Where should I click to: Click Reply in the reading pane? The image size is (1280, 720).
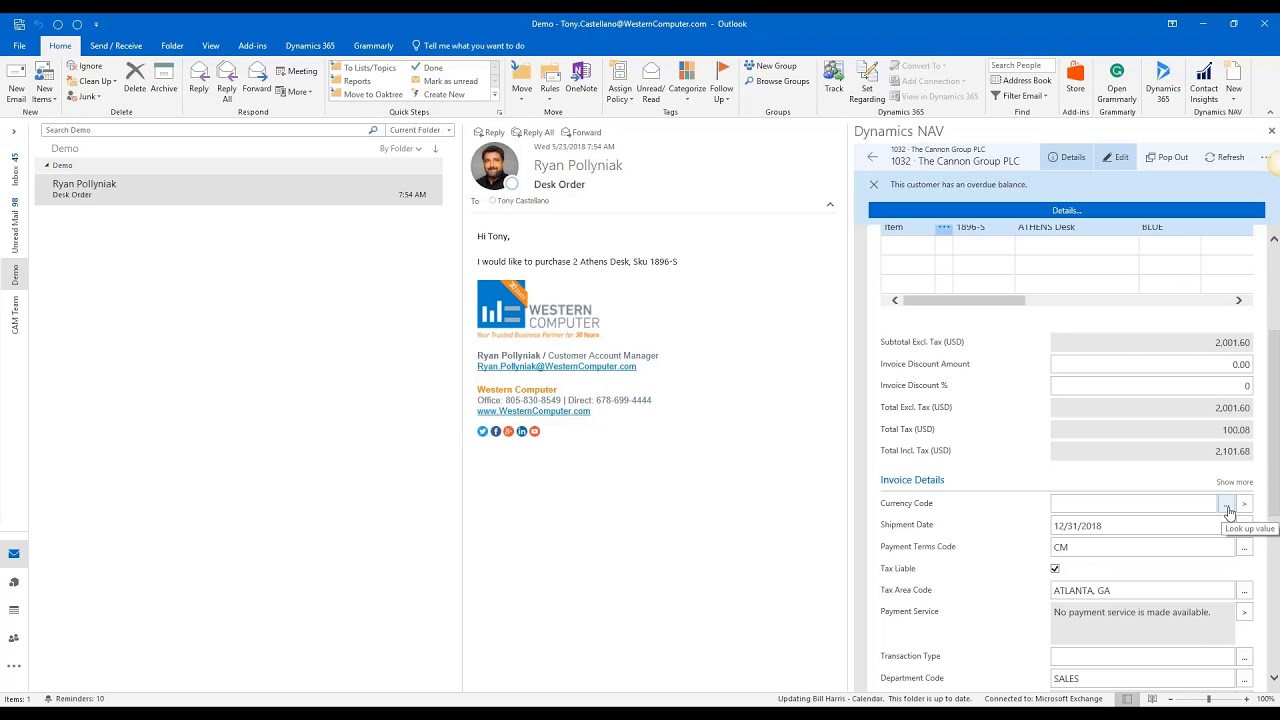pos(489,132)
